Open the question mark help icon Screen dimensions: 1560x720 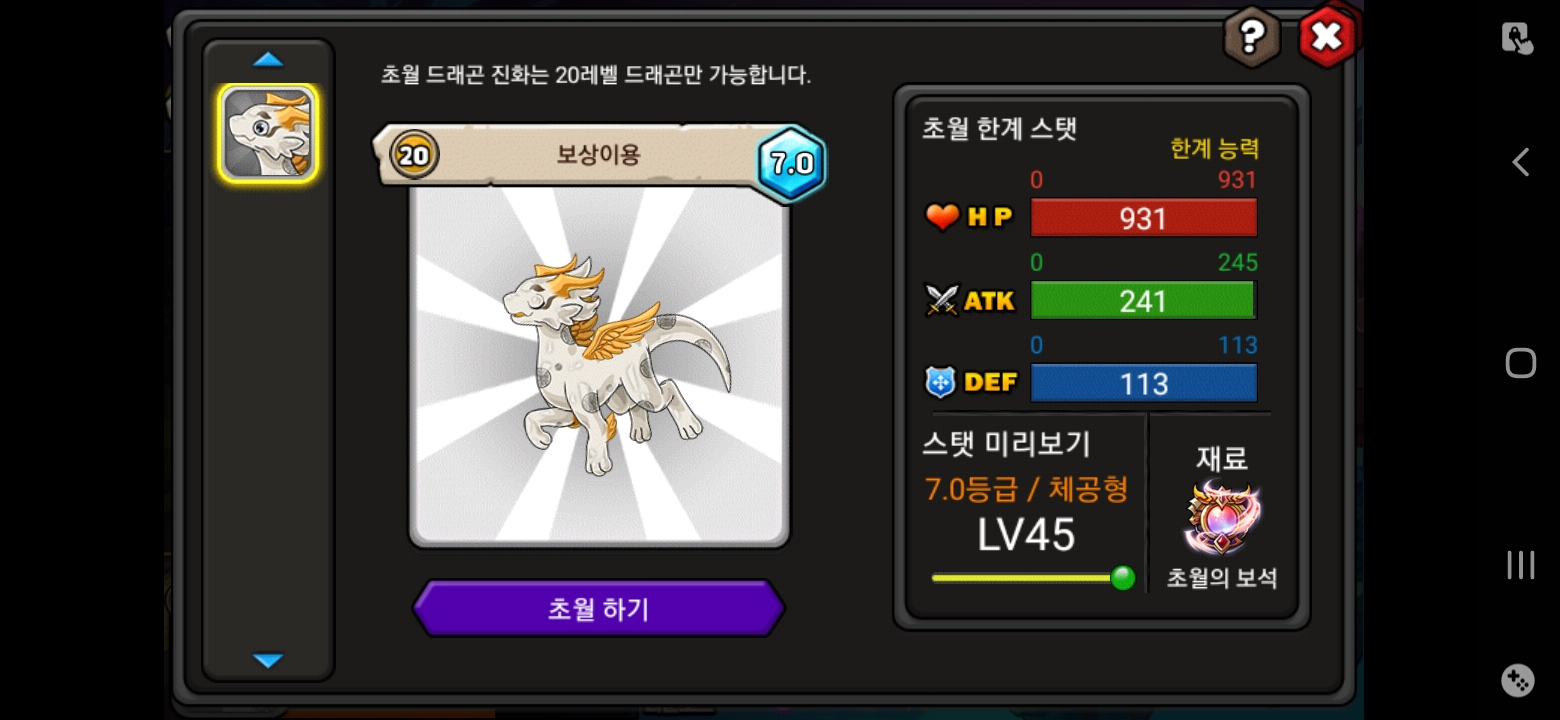pos(1252,38)
